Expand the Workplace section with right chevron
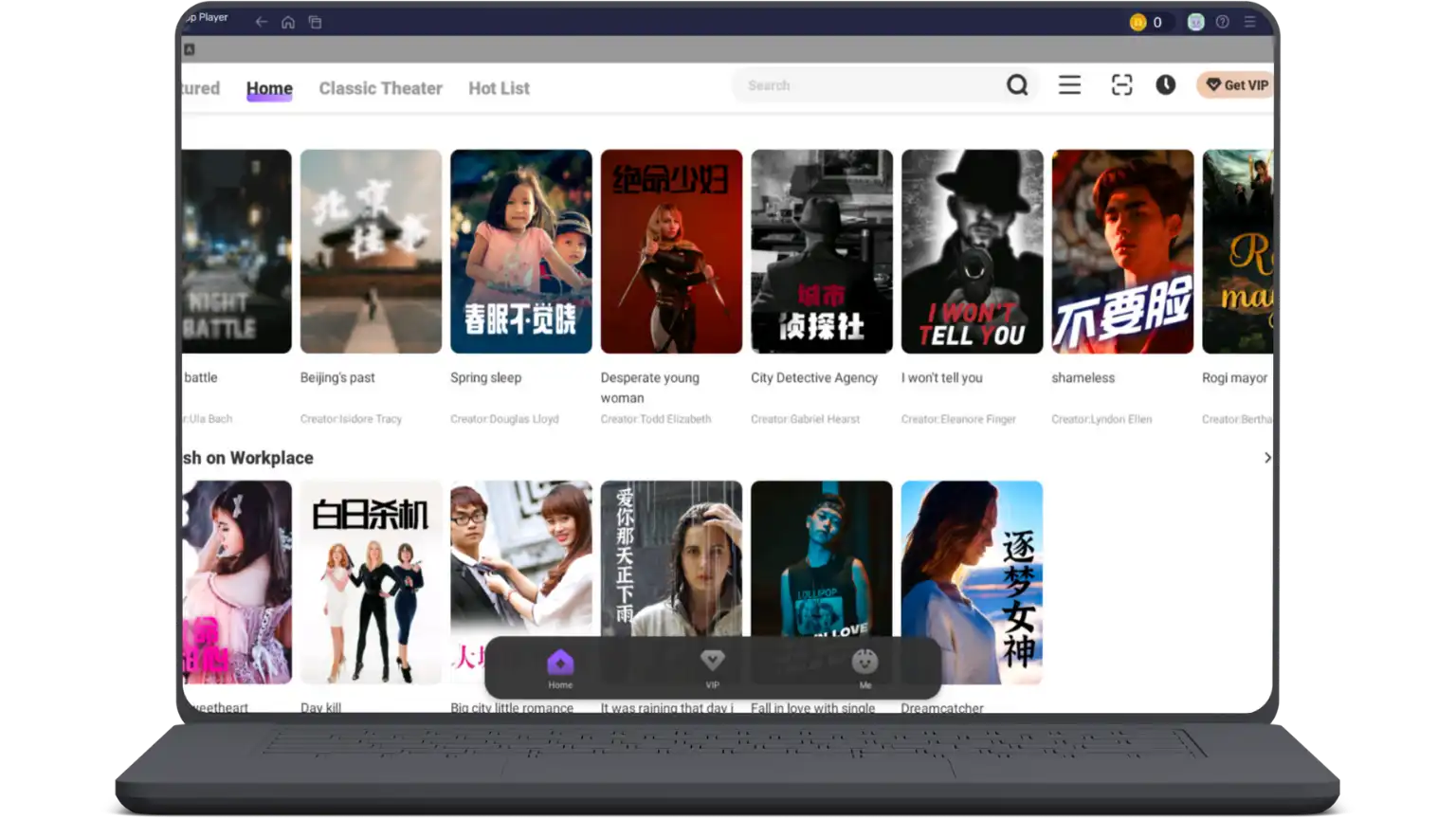Screen dimensions: 1456x819 (1267, 458)
